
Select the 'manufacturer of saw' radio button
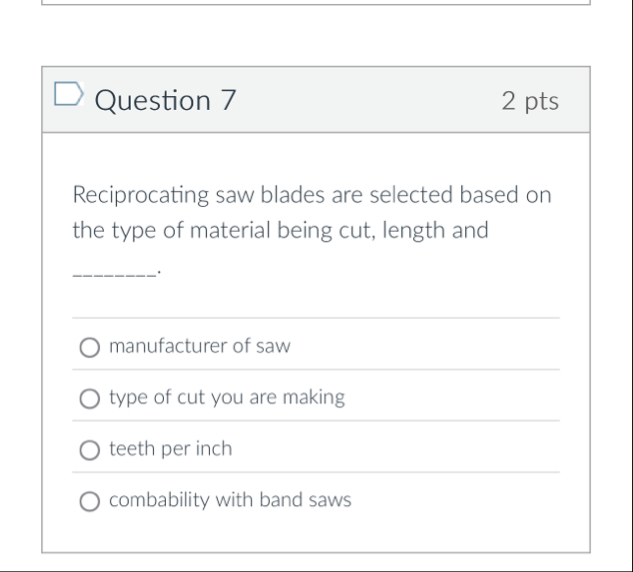click(x=90, y=347)
